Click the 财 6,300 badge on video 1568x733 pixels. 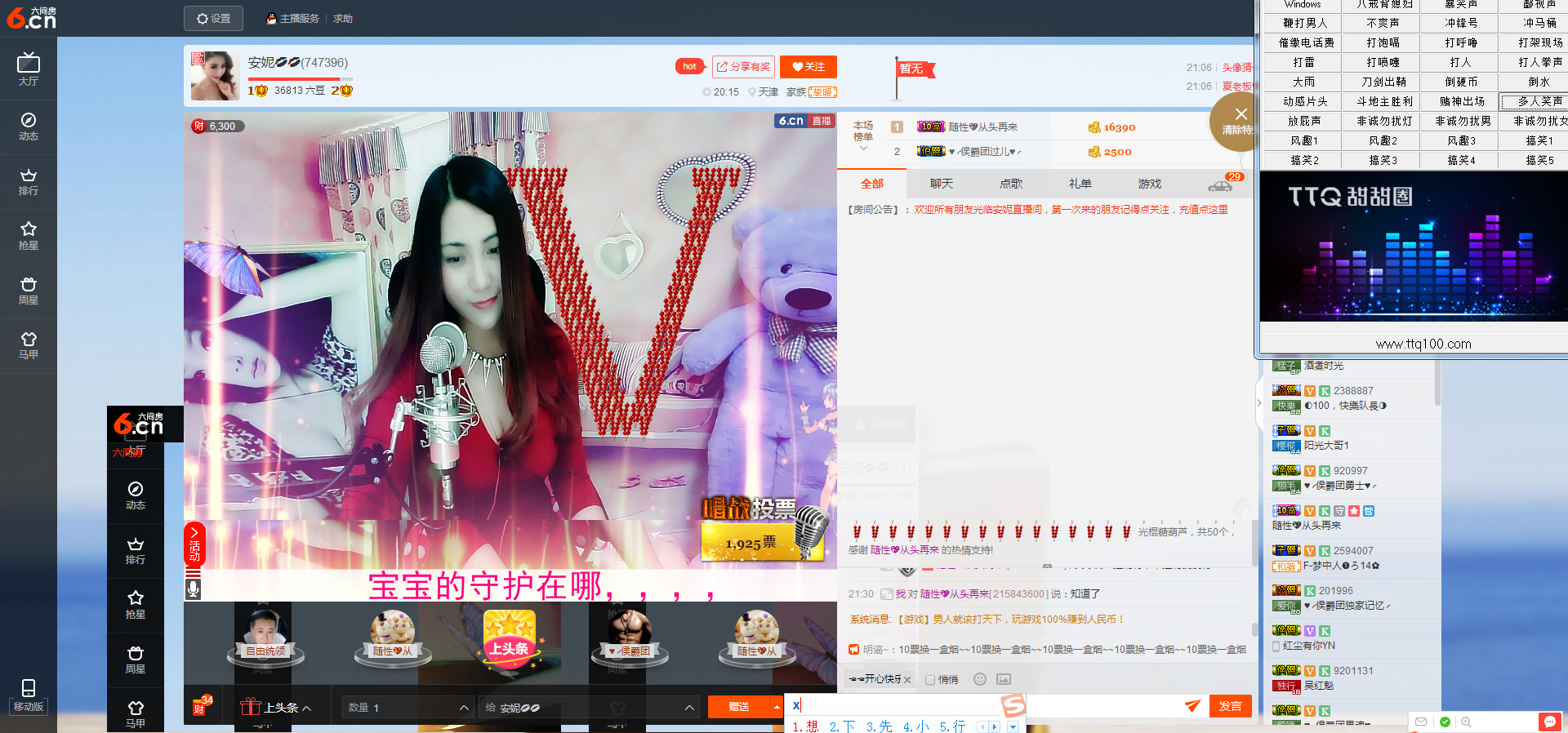(218, 127)
